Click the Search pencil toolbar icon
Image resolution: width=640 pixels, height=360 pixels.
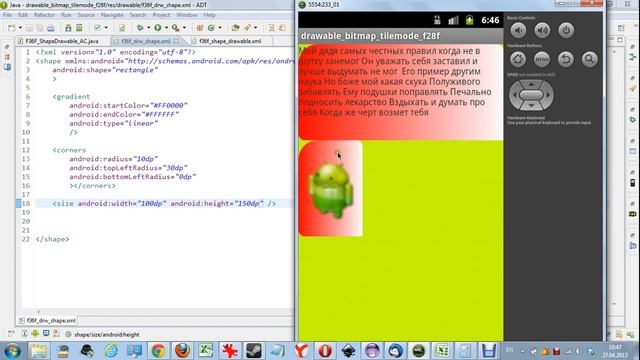247,28
